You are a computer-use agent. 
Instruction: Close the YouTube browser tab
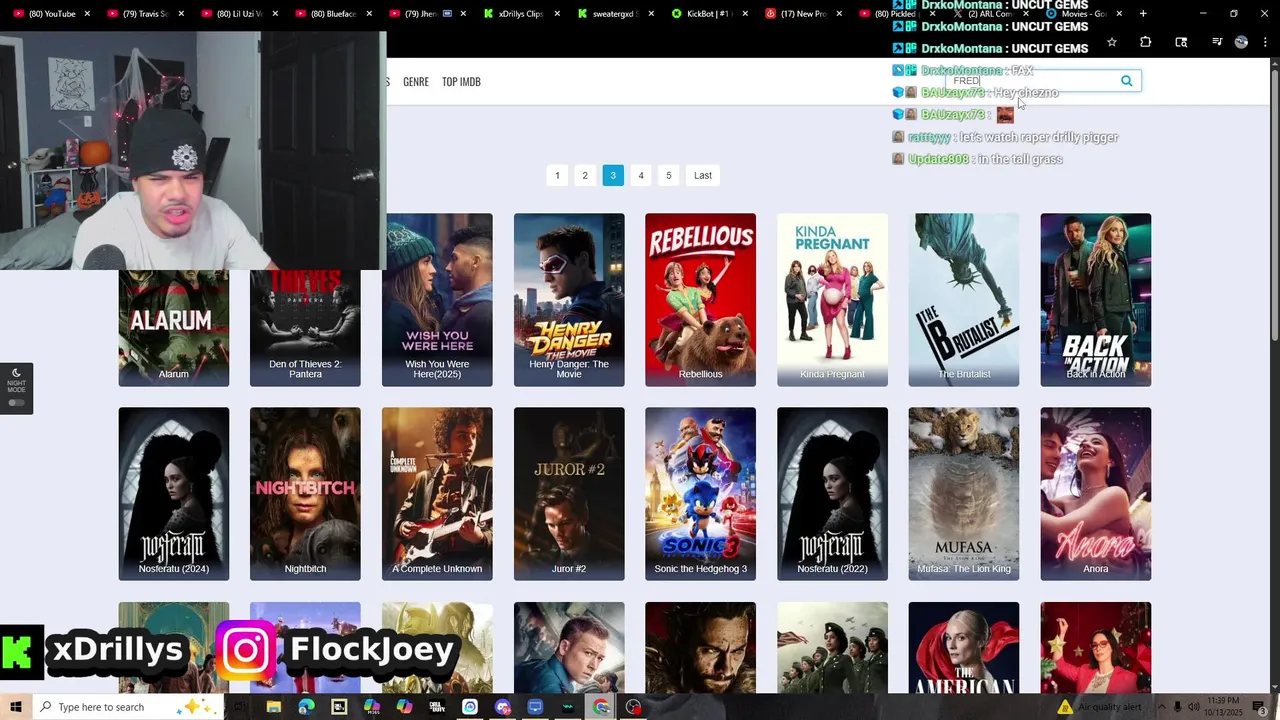point(87,14)
